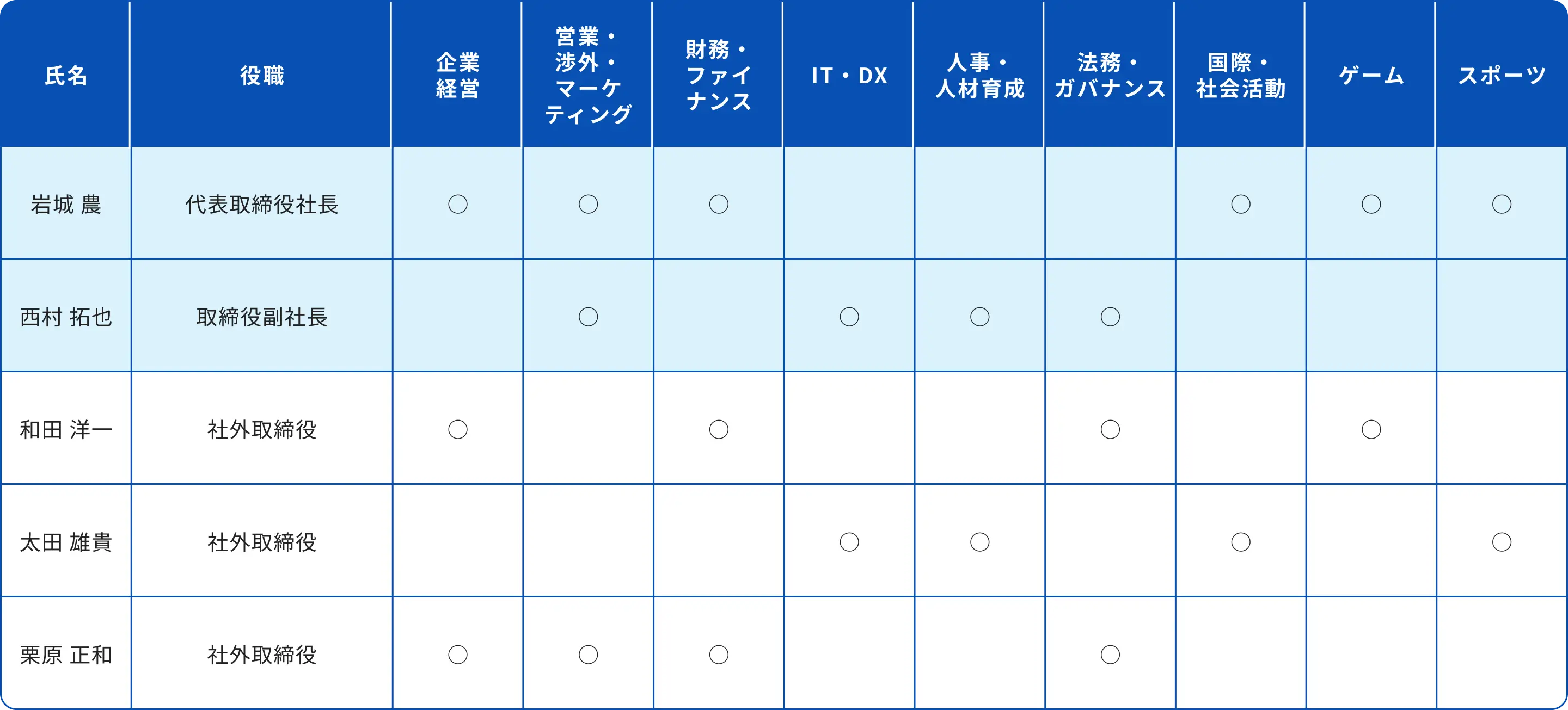Click the 法務・ガバナンス circle for 栗原 正和
The height and width of the screenshot is (710, 1568).
[x=1110, y=655]
